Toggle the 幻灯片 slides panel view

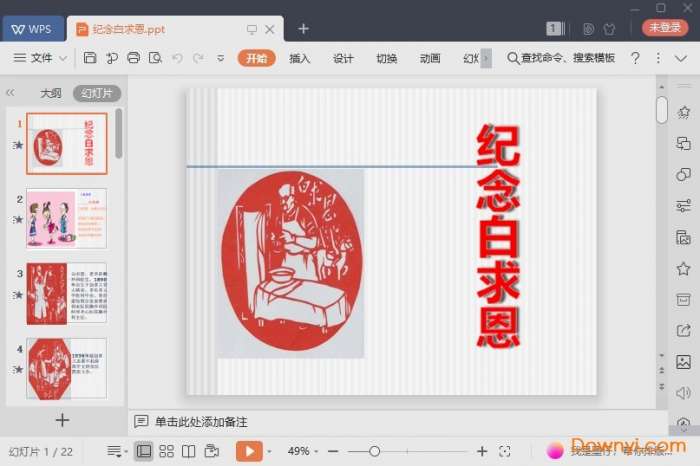coord(97,93)
